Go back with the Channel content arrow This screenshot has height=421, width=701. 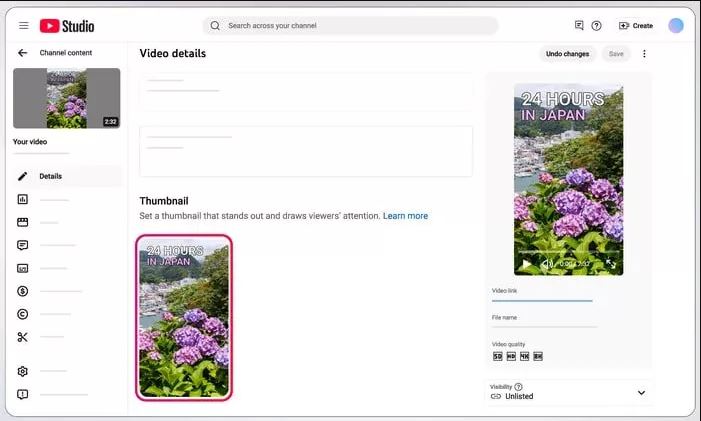click(22, 53)
